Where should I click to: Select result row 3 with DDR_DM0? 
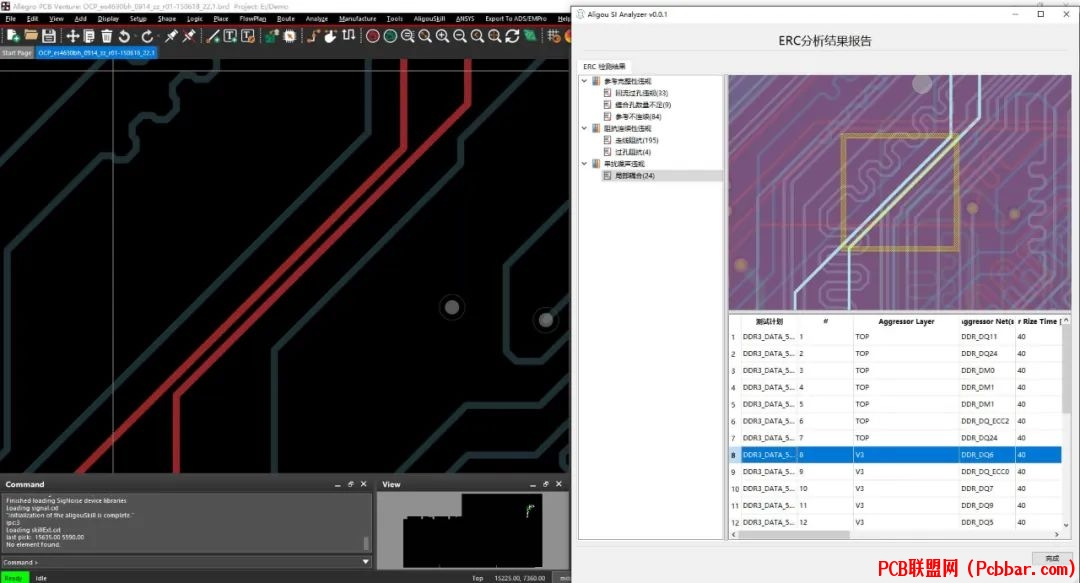pos(895,371)
